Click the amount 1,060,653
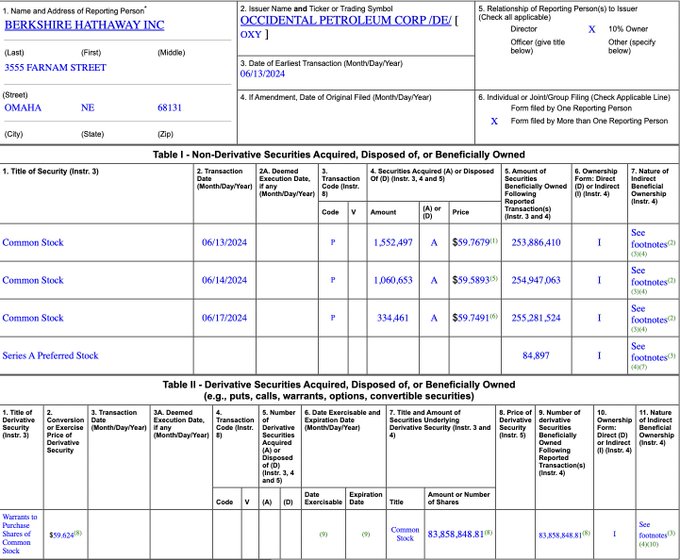Screen dimensions: 680x560 pos(393,280)
